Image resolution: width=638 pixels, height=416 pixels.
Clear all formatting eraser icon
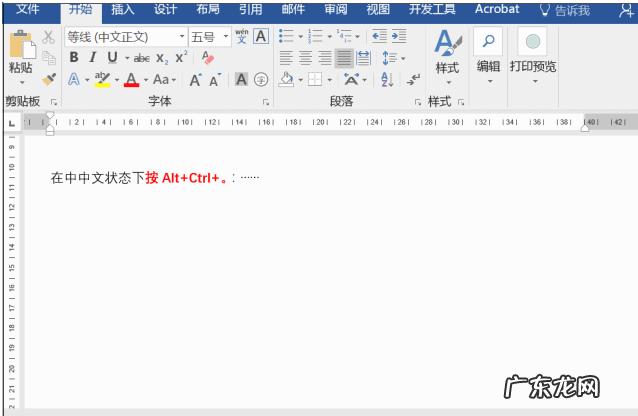point(208,58)
